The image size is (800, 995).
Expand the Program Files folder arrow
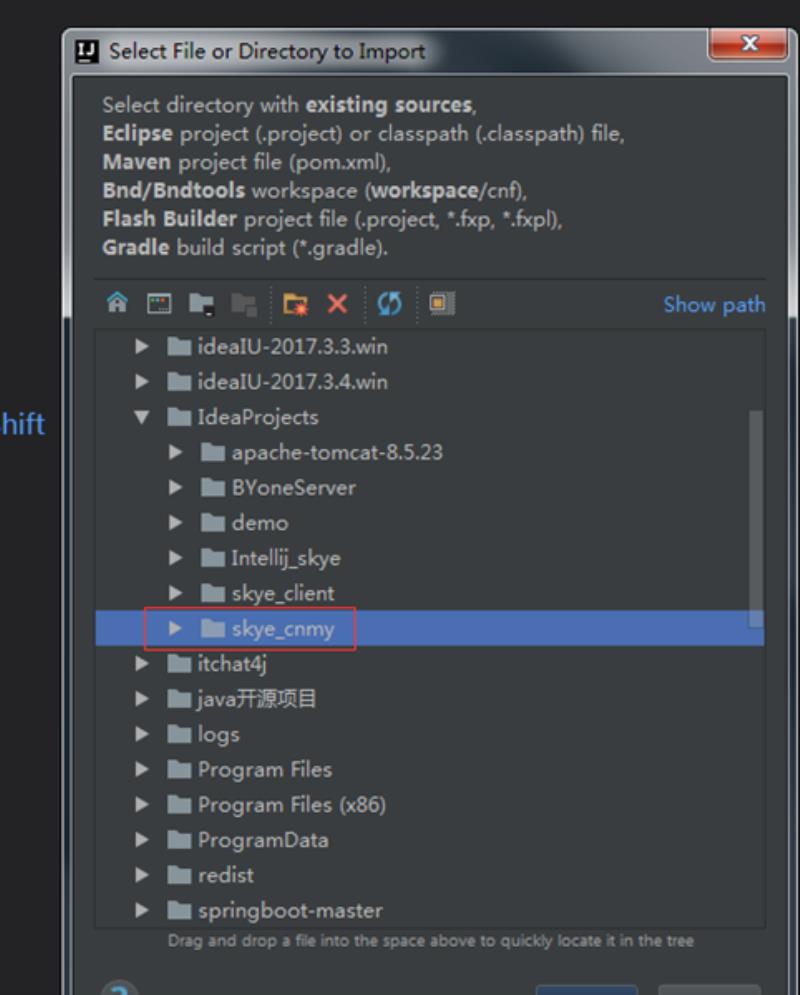(142, 769)
